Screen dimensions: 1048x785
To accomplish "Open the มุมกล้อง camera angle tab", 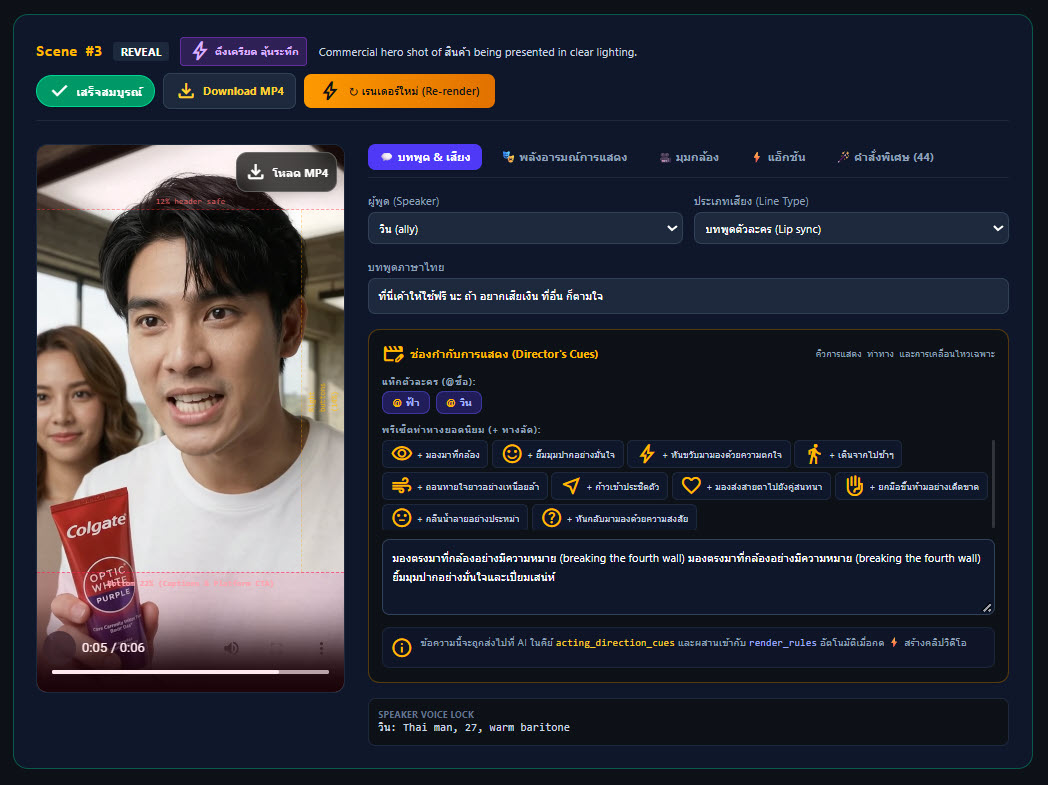I will coord(689,157).
